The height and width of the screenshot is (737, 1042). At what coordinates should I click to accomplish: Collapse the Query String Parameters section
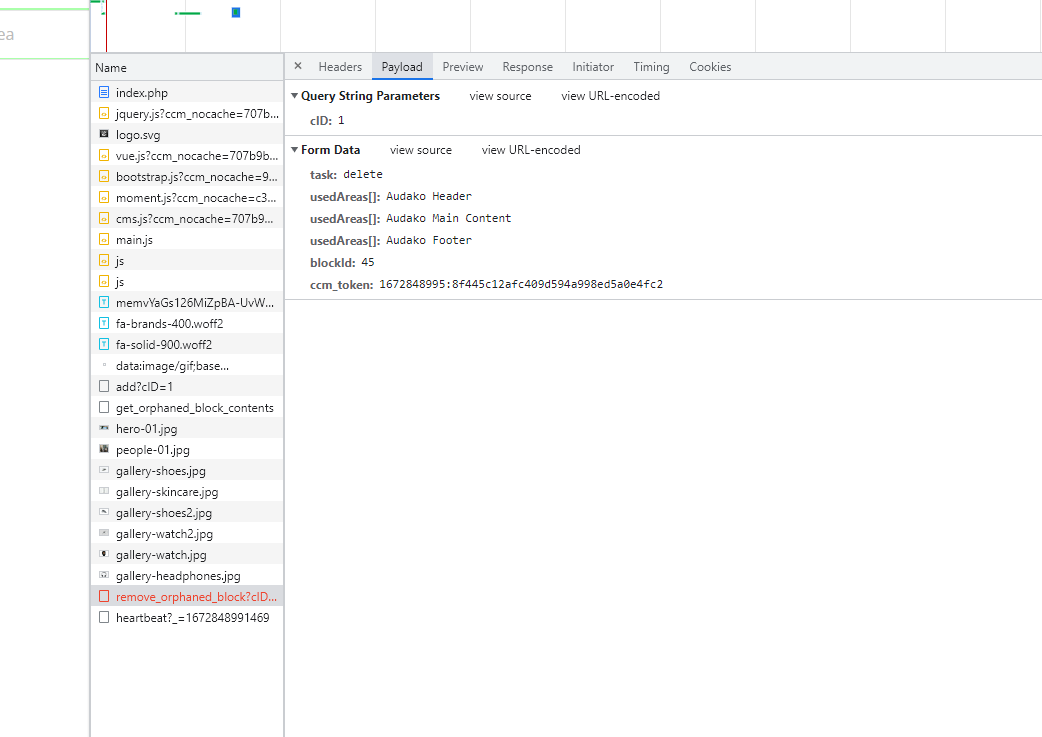click(x=294, y=95)
